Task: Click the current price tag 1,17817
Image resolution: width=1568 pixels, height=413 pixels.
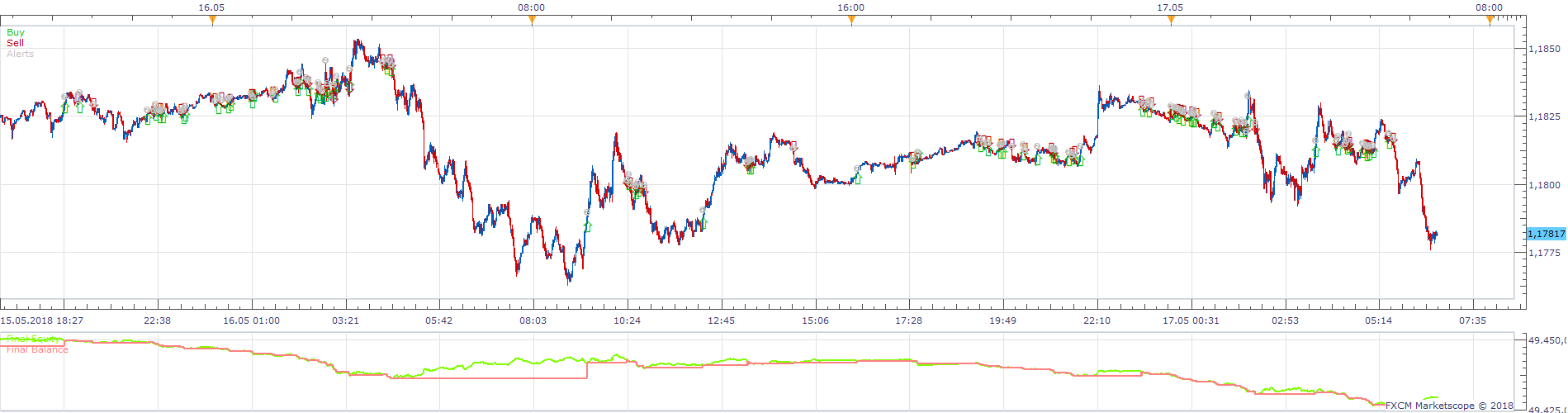Action: (1546, 235)
